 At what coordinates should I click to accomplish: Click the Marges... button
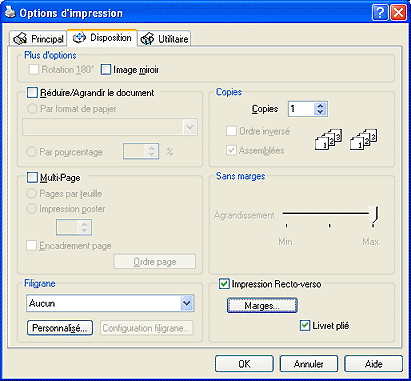(262, 305)
